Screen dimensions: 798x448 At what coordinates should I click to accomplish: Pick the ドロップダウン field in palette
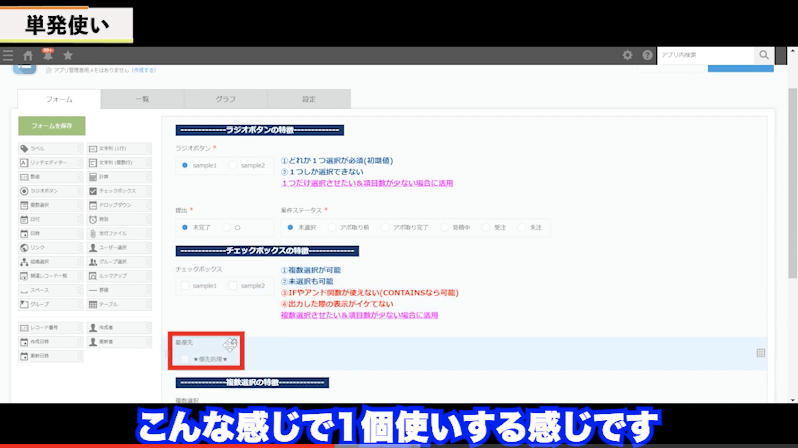120,204
